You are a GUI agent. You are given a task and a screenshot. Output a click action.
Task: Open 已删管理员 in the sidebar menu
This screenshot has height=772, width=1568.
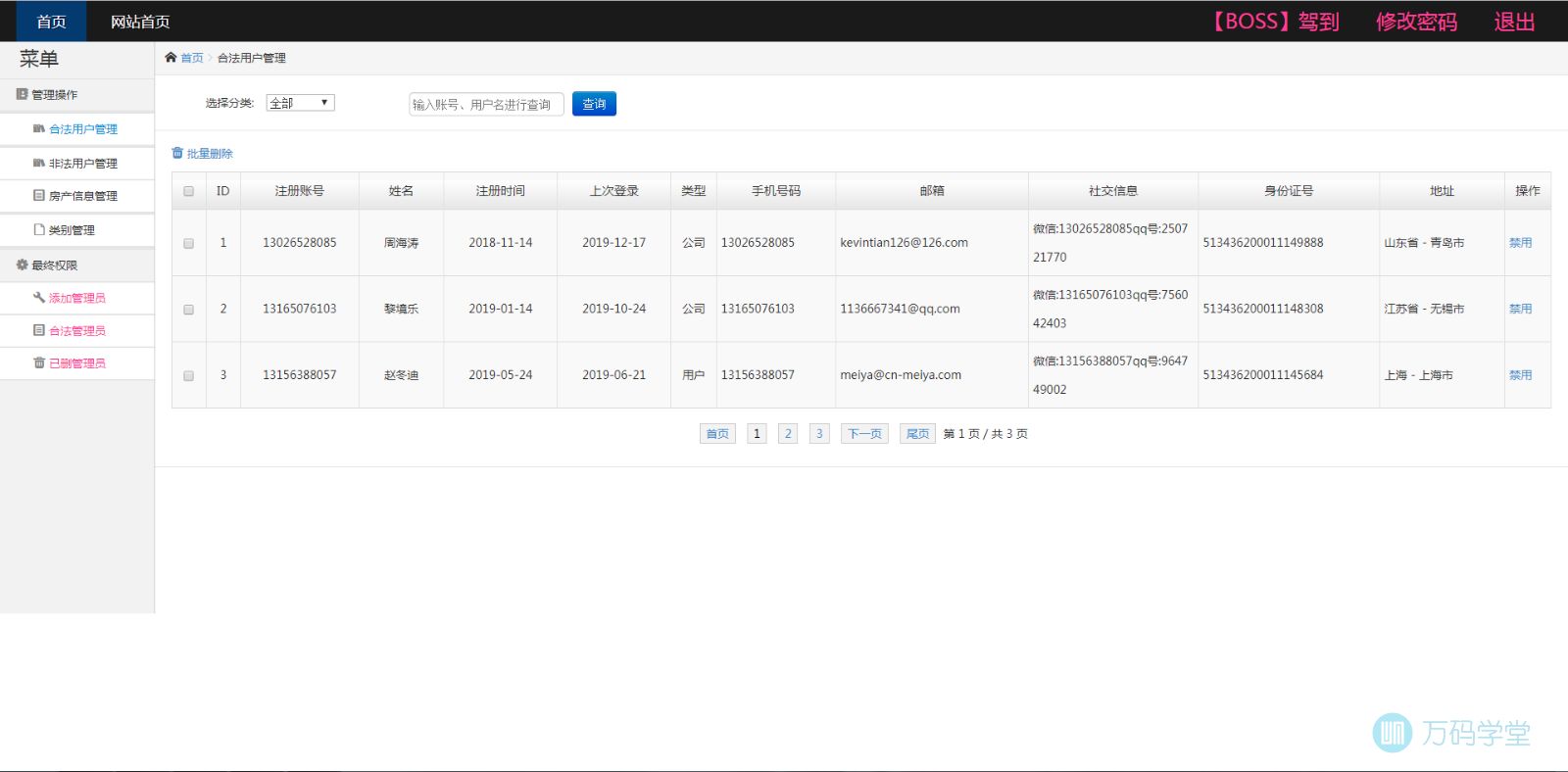[77, 363]
